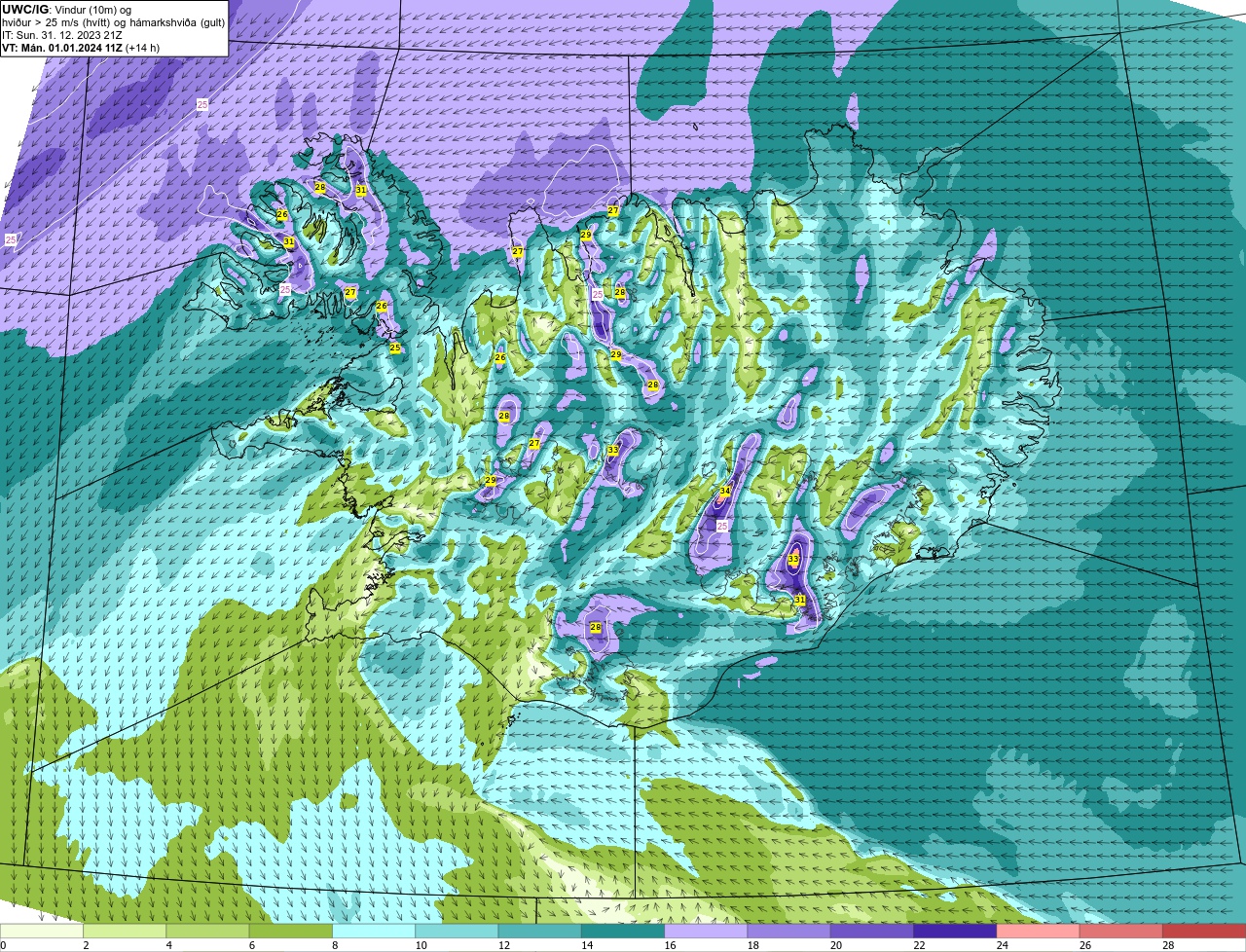Viewport: 1246px width, 952px height.
Task: Click the '16' tick on the legend scale
Action: (670, 945)
